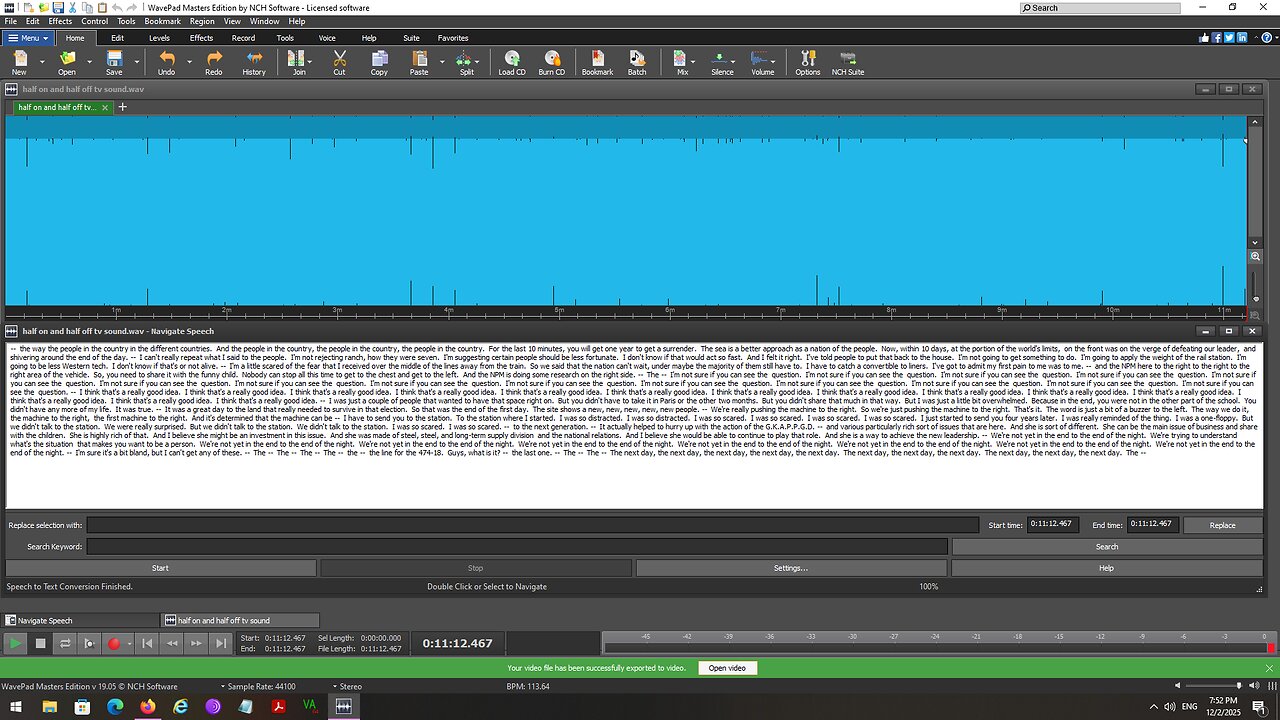Switch to the Favorites ribbon tab
Image resolution: width=1280 pixels, height=720 pixels.
click(453, 38)
